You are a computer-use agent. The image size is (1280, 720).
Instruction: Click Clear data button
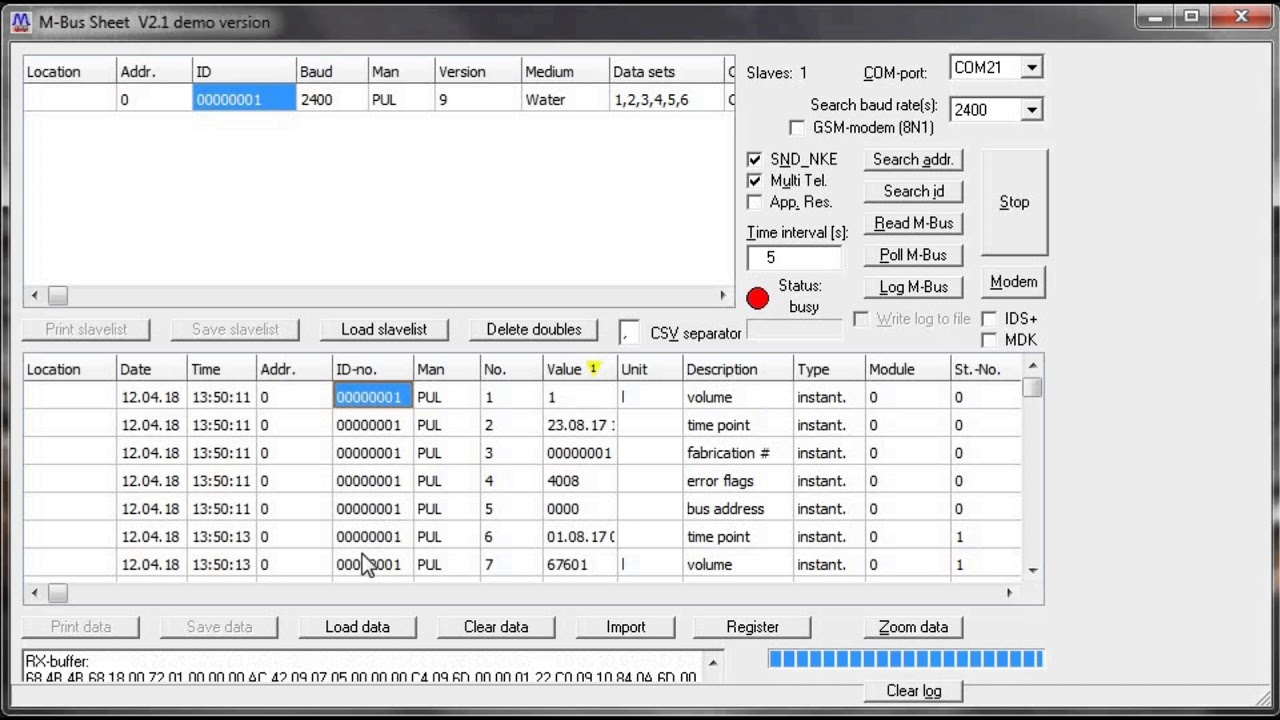coord(496,627)
